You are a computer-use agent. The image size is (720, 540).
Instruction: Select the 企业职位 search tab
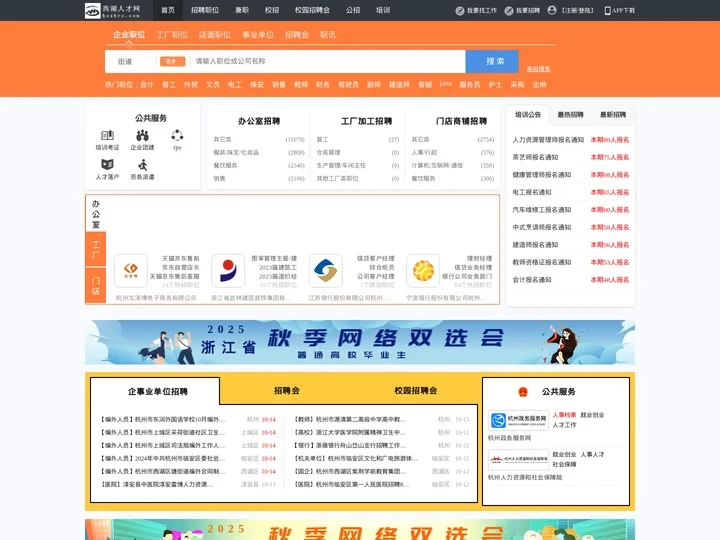tap(129, 34)
